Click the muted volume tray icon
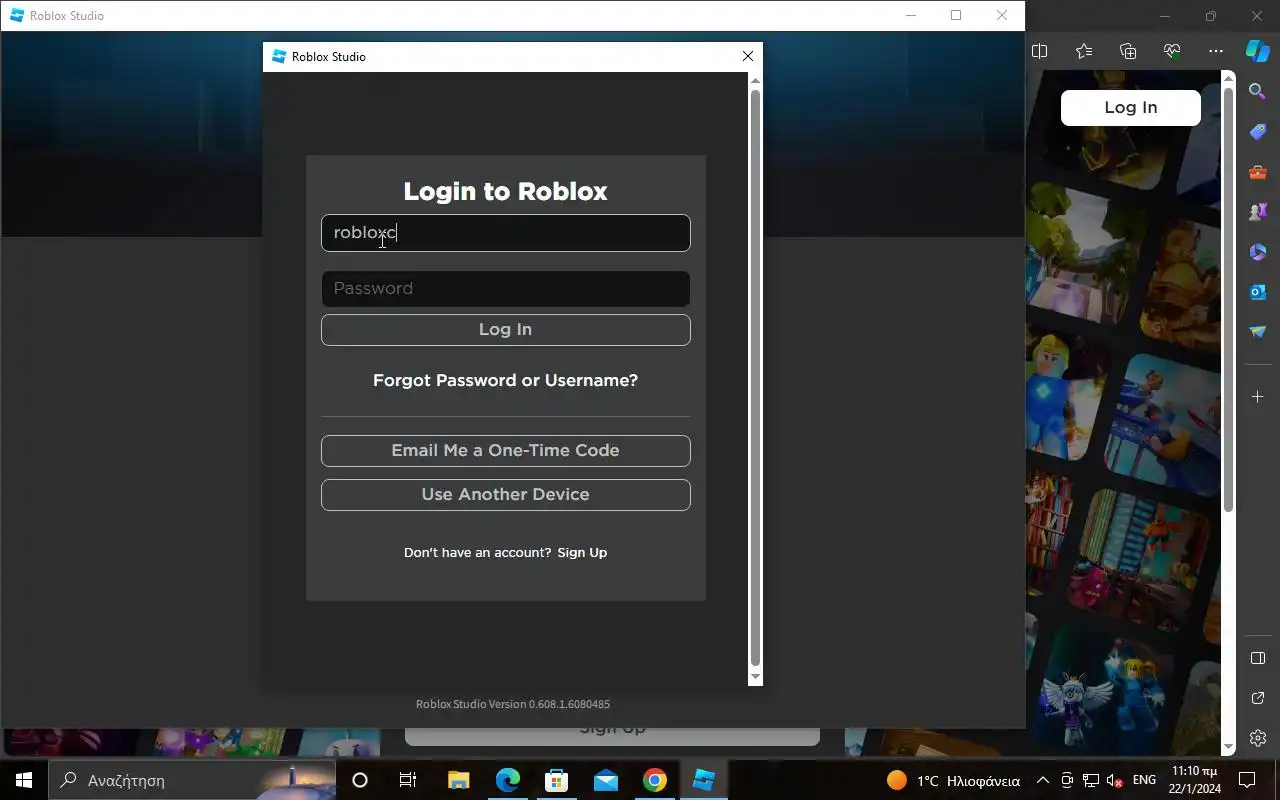This screenshot has width=1280, height=800. pos(1115,780)
